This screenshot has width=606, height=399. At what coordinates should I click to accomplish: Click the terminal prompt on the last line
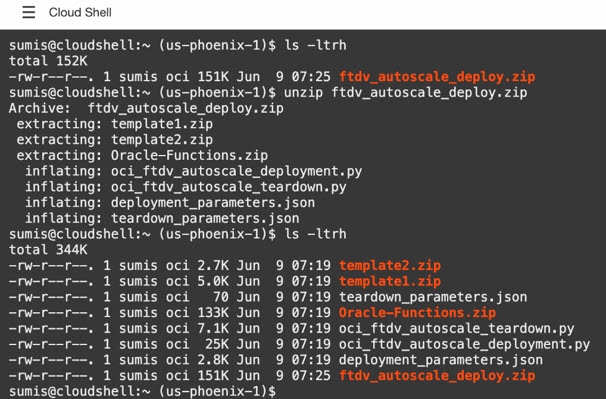click(142, 391)
